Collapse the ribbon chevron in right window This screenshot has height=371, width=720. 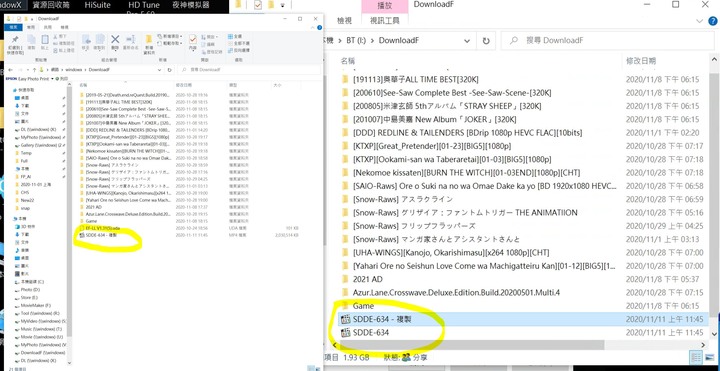coord(700,21)
